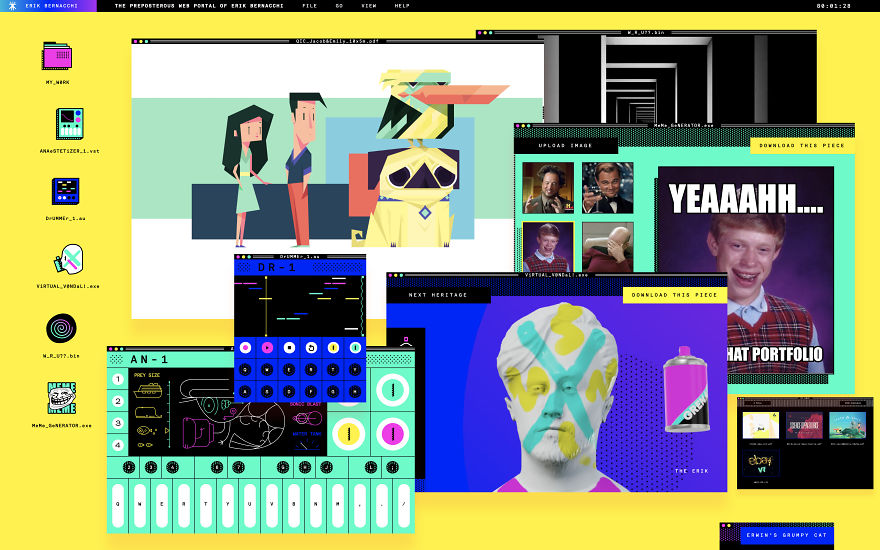The image size is (880, 550).
Task: Toggle the yellow knob button in DR-1
Action: (x=333, y=348)
